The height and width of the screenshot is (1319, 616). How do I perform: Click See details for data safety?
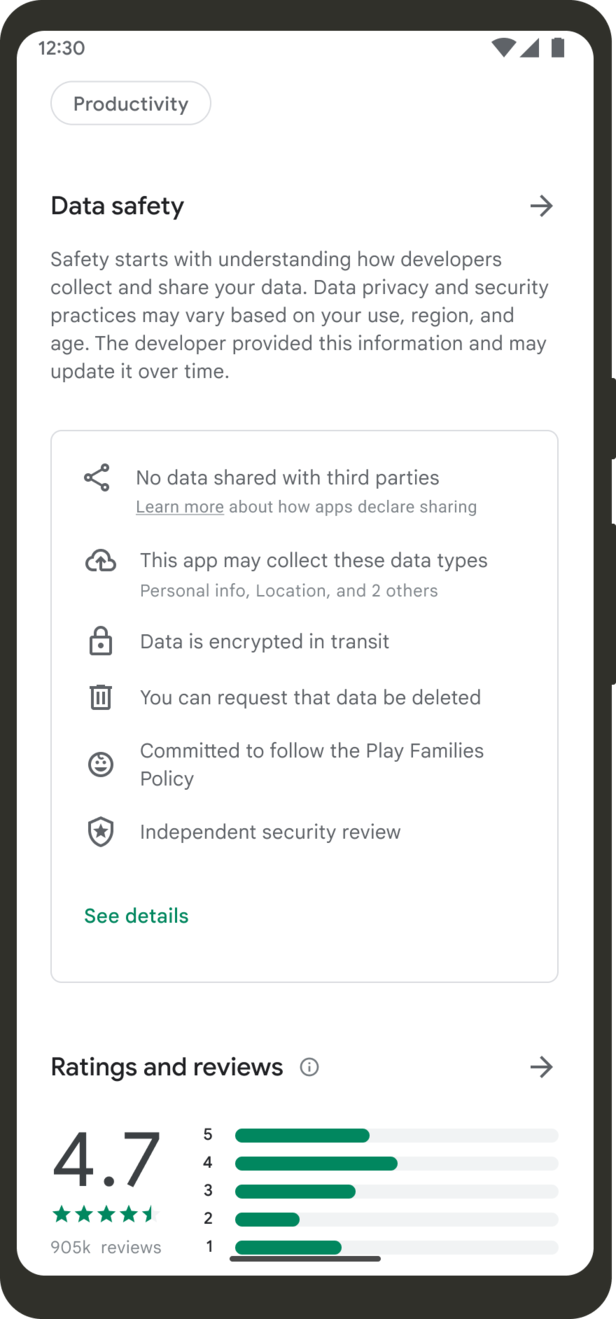(136, 915)
